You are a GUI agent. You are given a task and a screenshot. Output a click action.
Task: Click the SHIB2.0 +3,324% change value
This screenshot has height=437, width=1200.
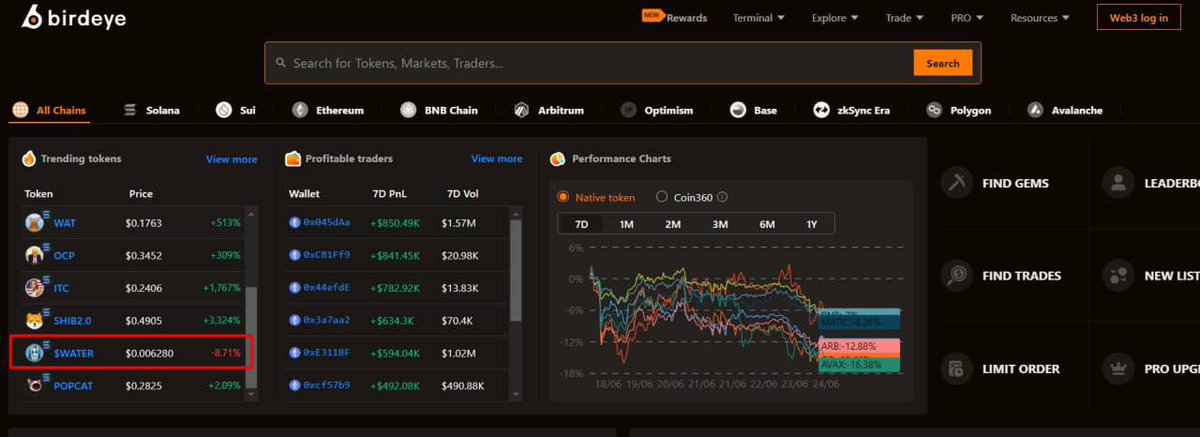[x=221, y=321]
